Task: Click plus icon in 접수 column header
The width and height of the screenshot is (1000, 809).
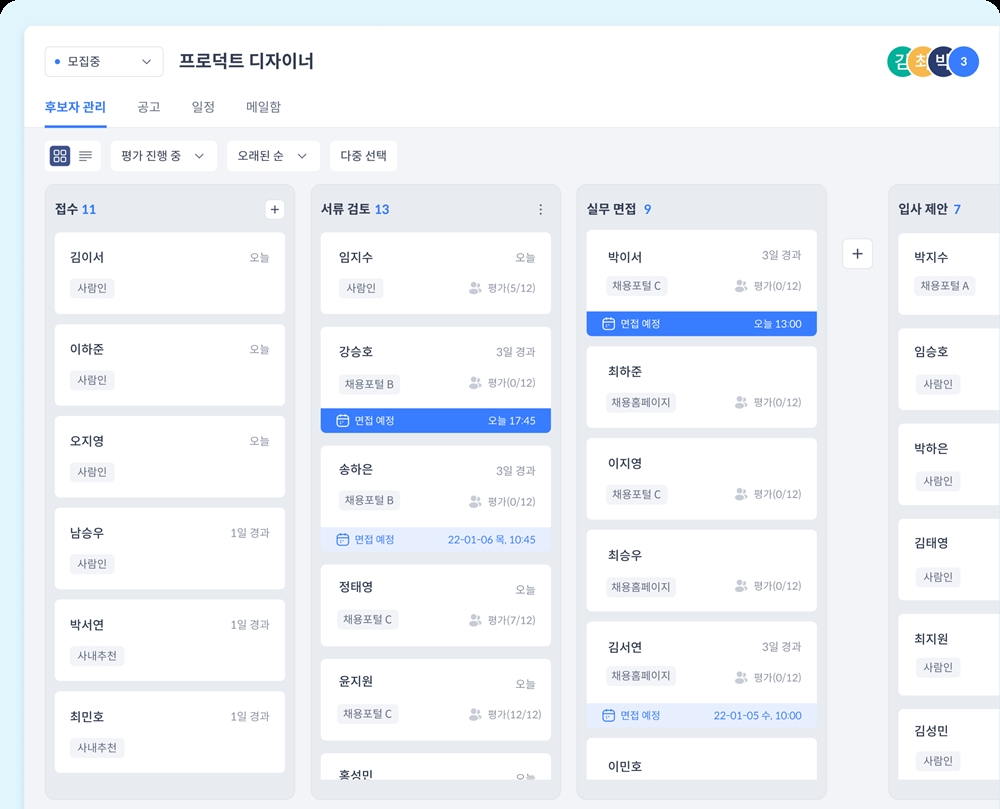Action: tap(275, 209)
